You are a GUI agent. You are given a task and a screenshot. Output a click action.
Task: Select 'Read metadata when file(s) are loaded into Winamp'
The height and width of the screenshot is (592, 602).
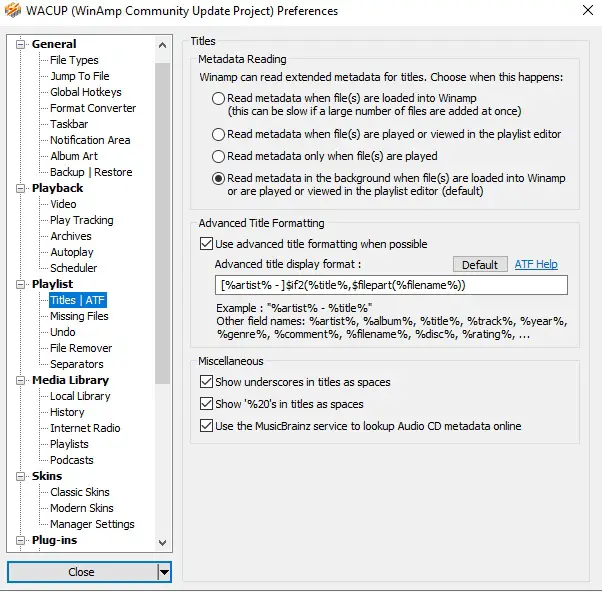tap(218, 98)
